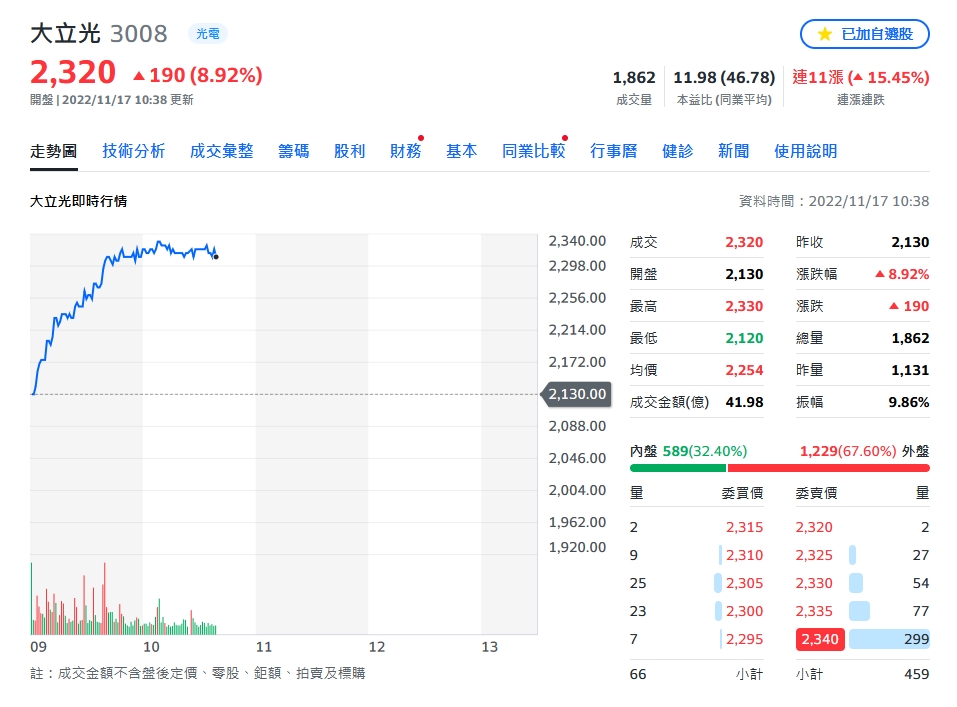Open the 財務 tab
Viewport: 957px width, 707px height.
pyautogui.click(x=406, y=151)
